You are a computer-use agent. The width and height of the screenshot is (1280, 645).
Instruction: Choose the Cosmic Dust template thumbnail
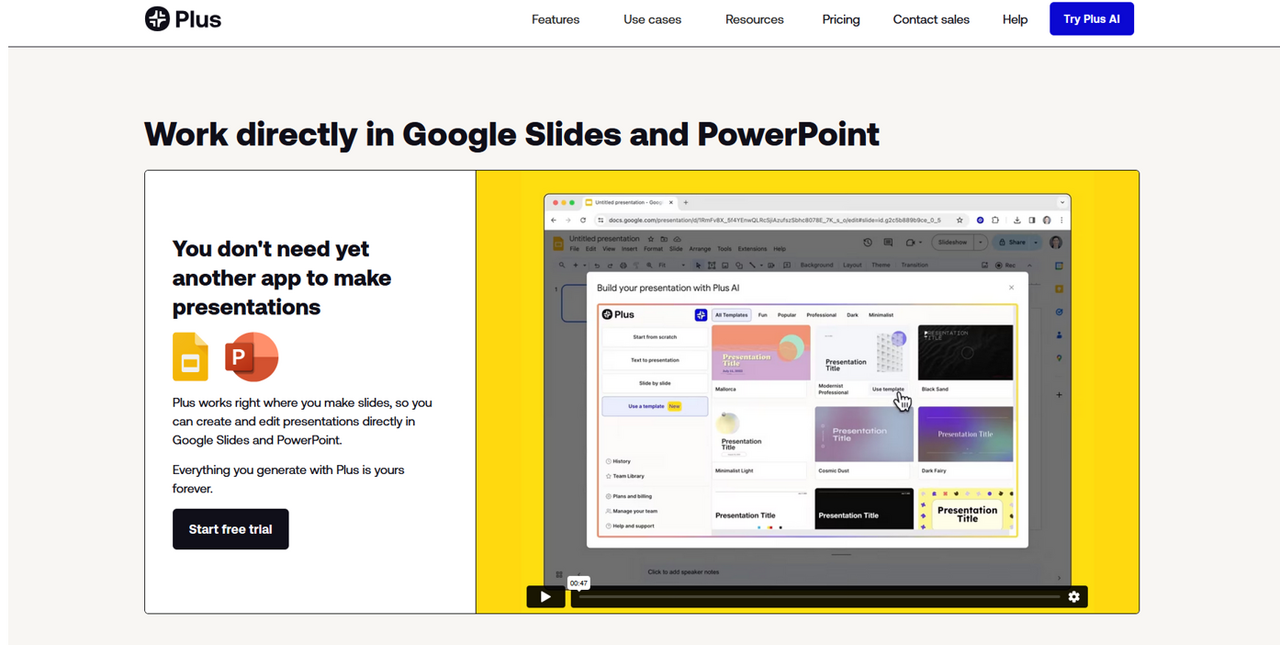click(864, 434)
